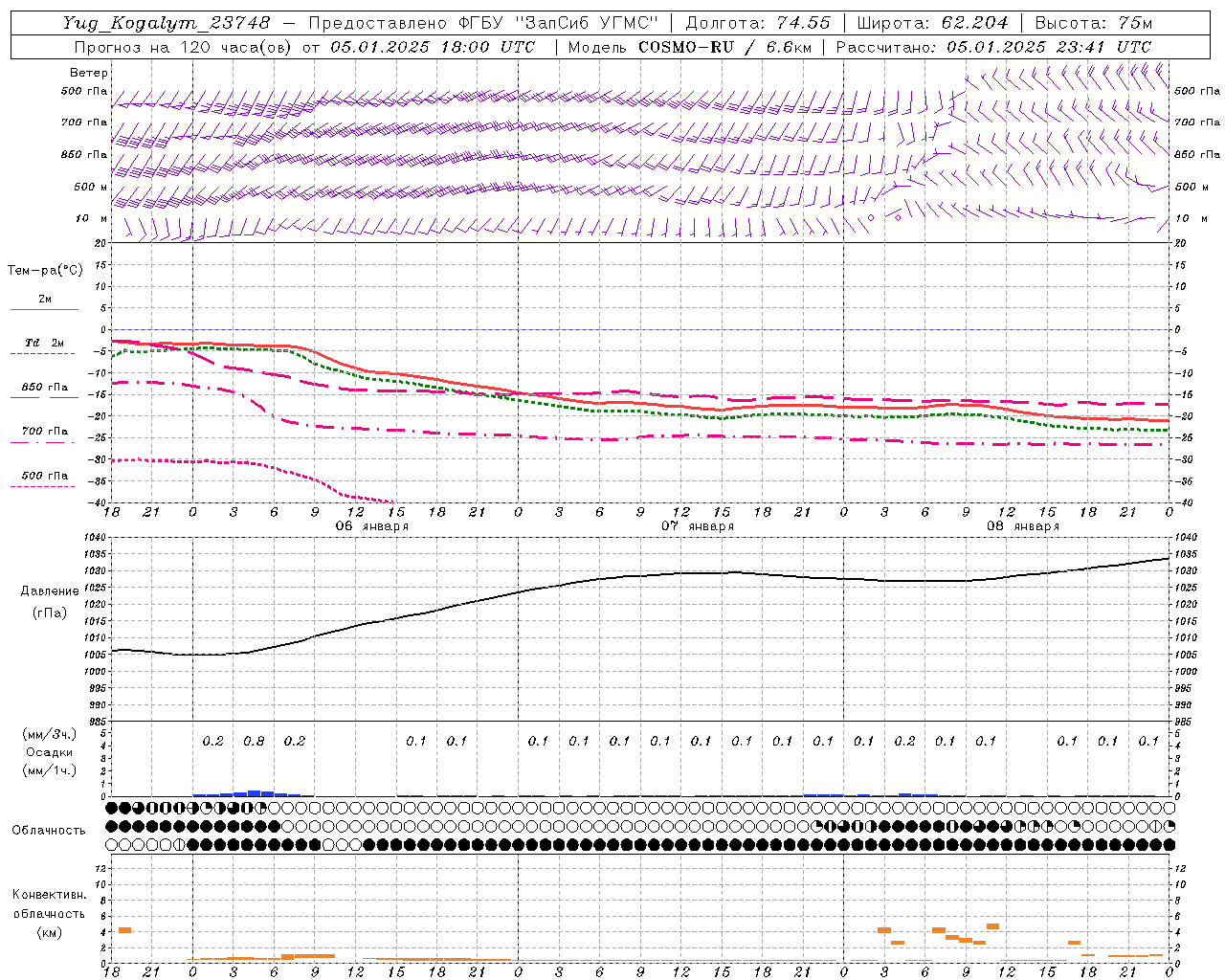Click the Рассчитано: 05.01.2025 23:41 UTC timestamp
The width and height of the screenshot is (1225, 980).
pyautogui.click(x=993, y=47)
